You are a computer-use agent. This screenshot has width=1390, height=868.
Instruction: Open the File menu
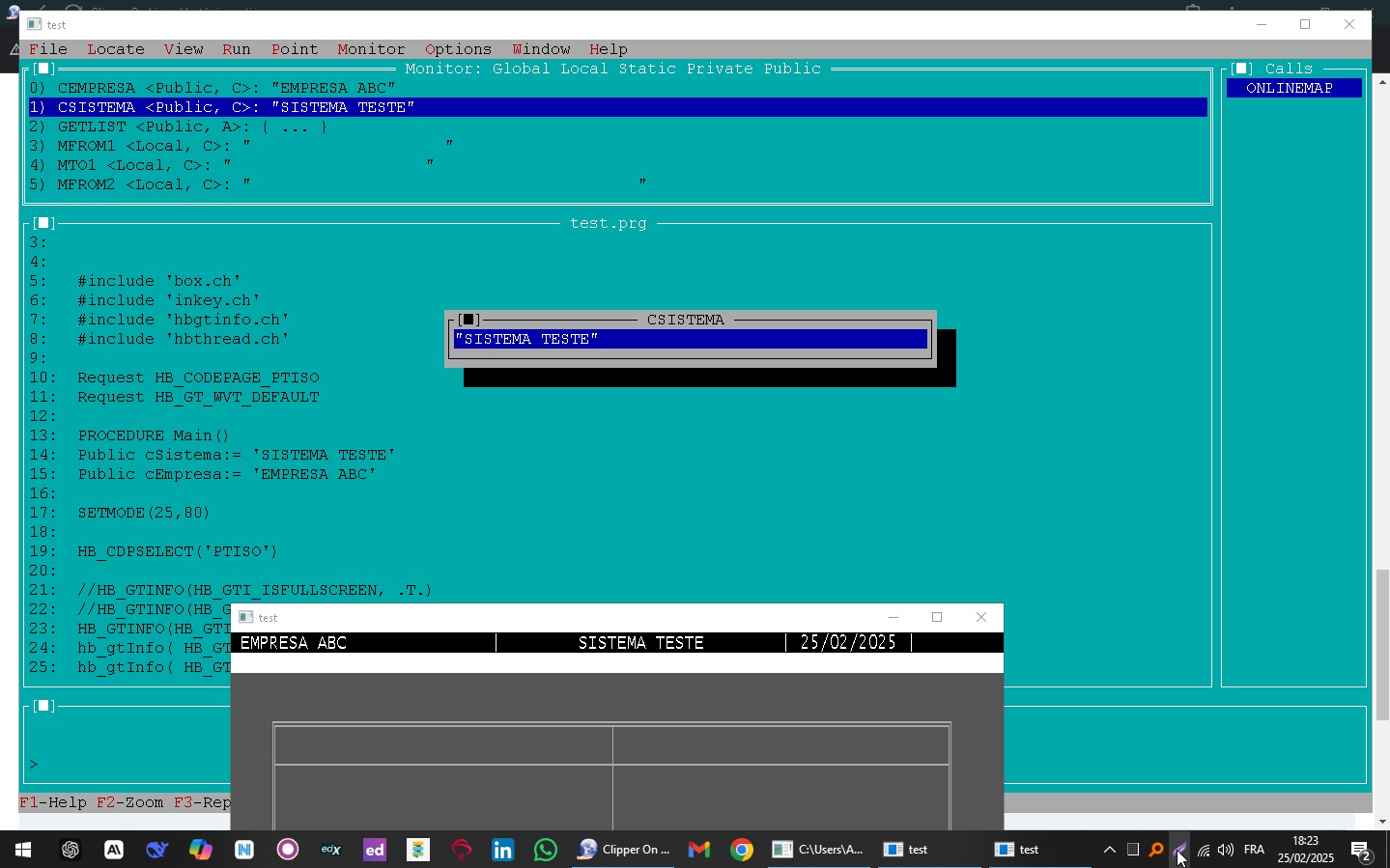pos(48,49)
